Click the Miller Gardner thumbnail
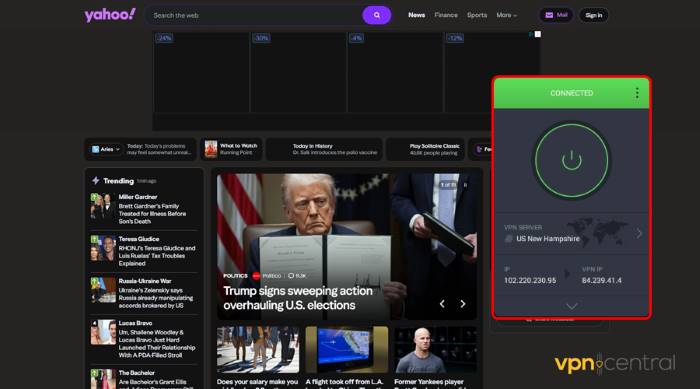The height and width of the screenshot is (389, 700). [103, 206]
